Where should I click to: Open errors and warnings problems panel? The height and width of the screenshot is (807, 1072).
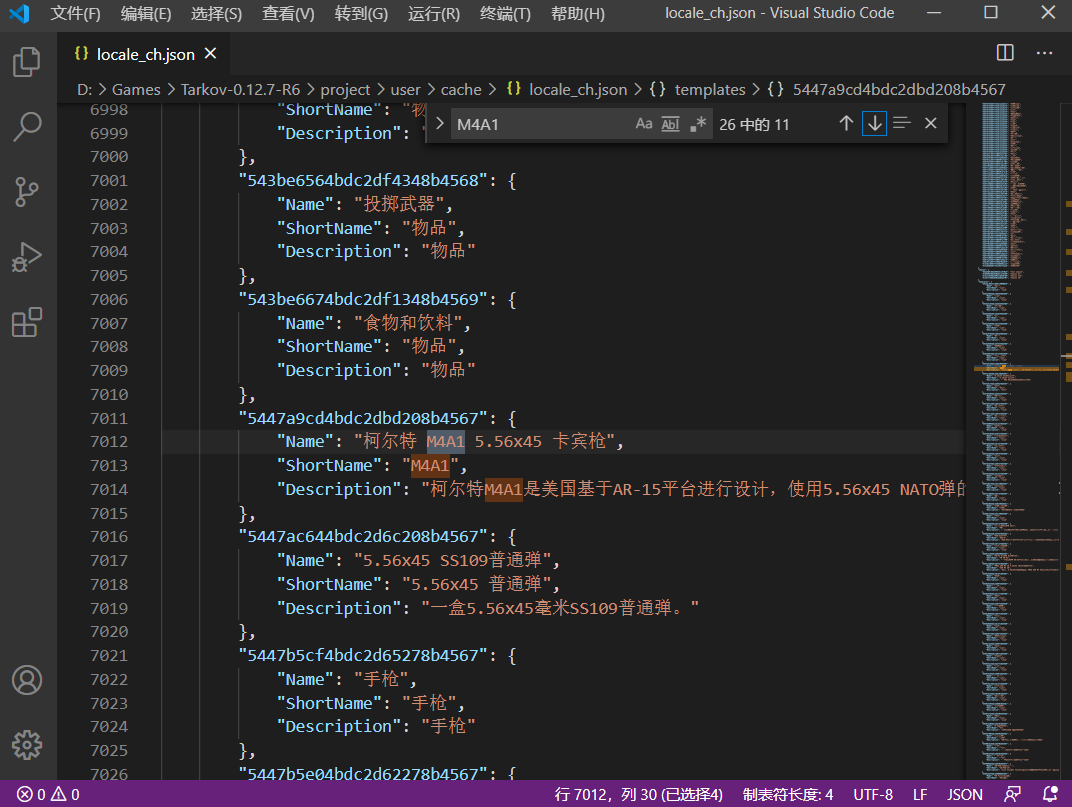coord(48,794)
